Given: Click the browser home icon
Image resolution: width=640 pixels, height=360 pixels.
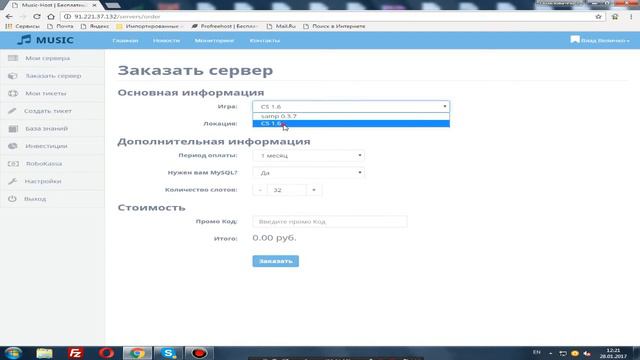Looking at the screenshot, I should tap(51, 17).
